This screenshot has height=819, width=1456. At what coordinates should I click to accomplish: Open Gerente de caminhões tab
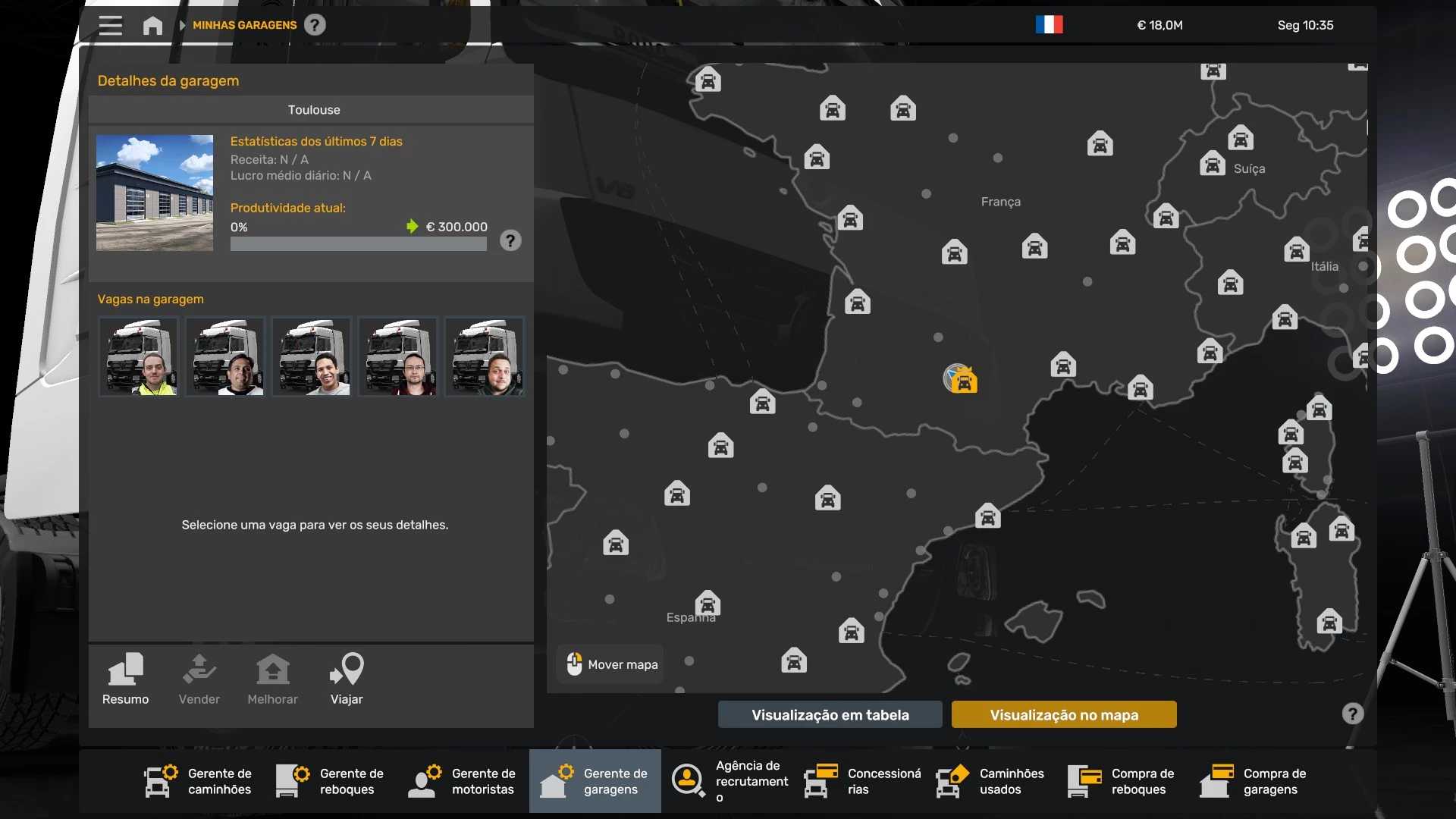[x=199, y=781]
